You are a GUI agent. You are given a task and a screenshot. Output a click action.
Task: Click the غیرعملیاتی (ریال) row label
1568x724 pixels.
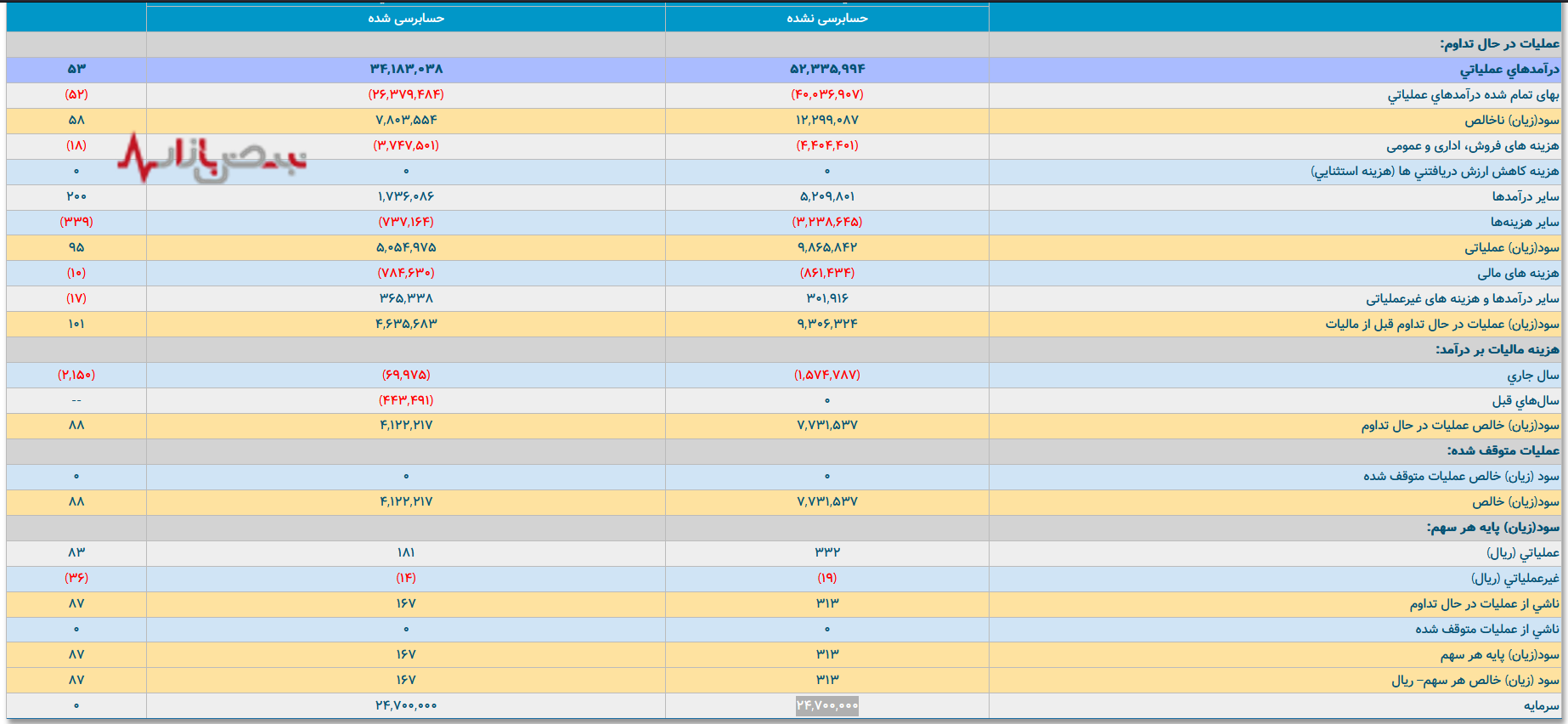click(1514, 578)
